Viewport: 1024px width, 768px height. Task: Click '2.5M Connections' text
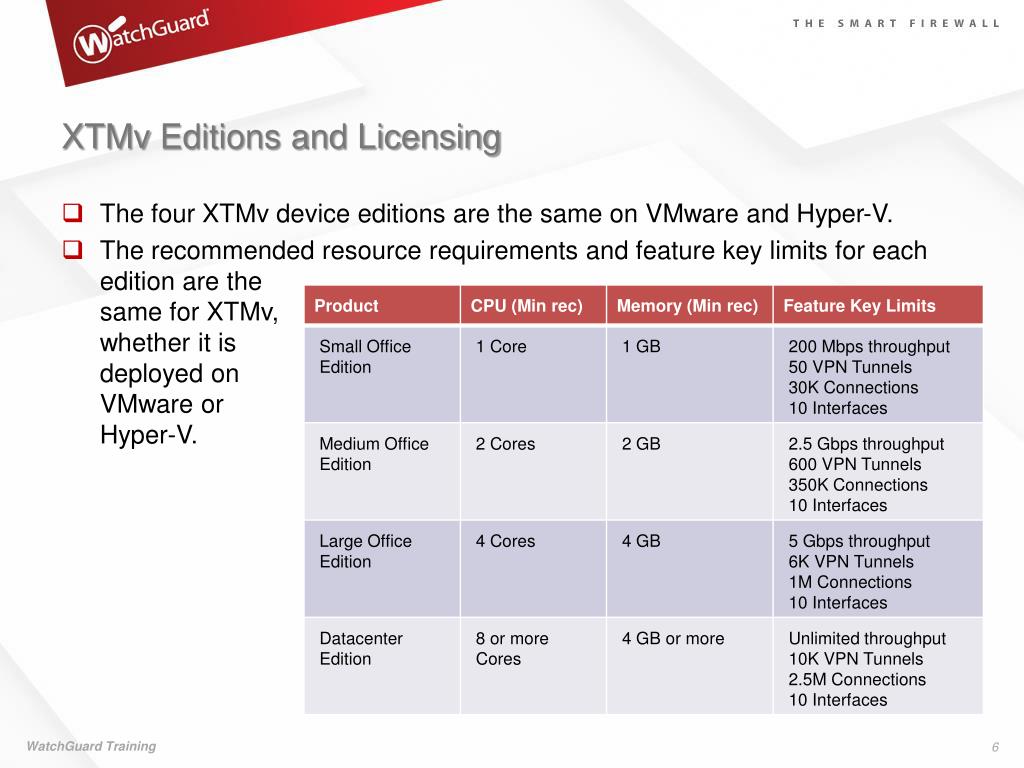tap(857, 679)
